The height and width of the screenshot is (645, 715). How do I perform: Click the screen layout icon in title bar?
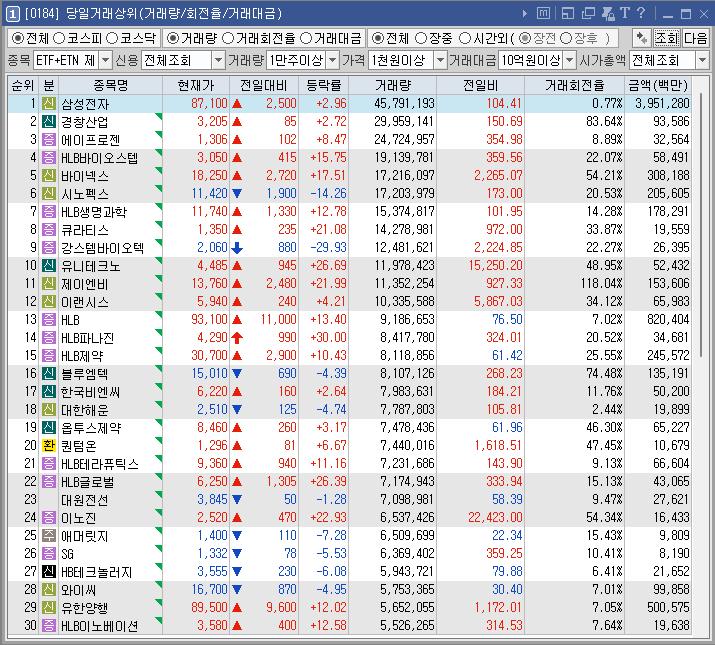[x=568, y=14]
